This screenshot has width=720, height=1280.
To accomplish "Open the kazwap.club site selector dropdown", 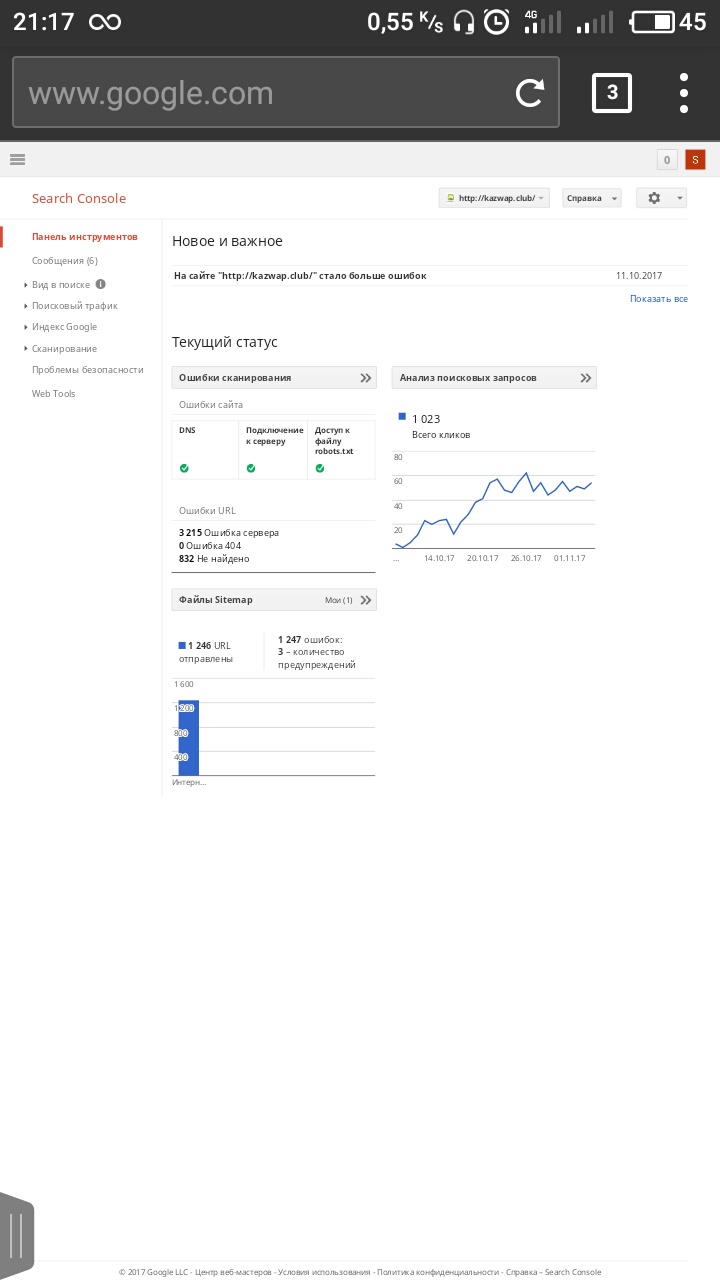I will [x=494, y=198].
